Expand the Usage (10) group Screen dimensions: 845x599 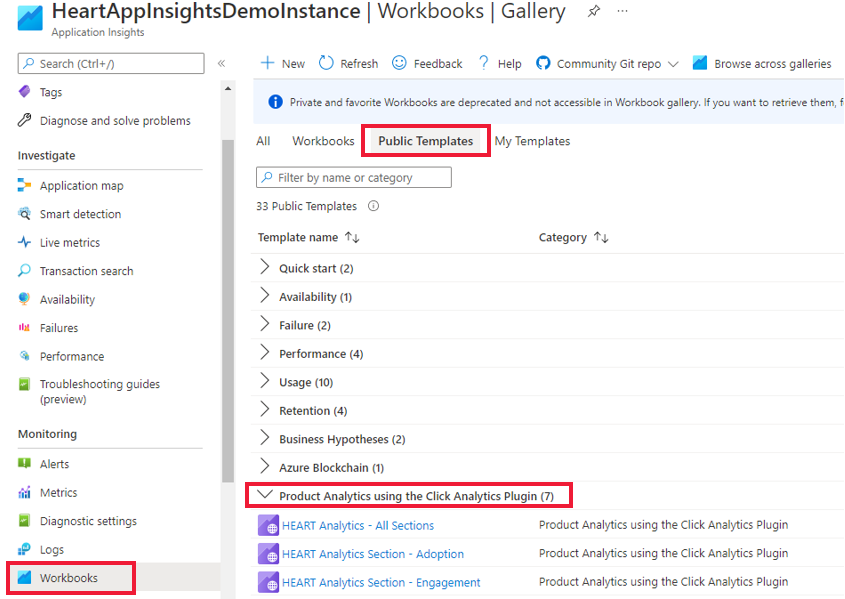point(264,381)
